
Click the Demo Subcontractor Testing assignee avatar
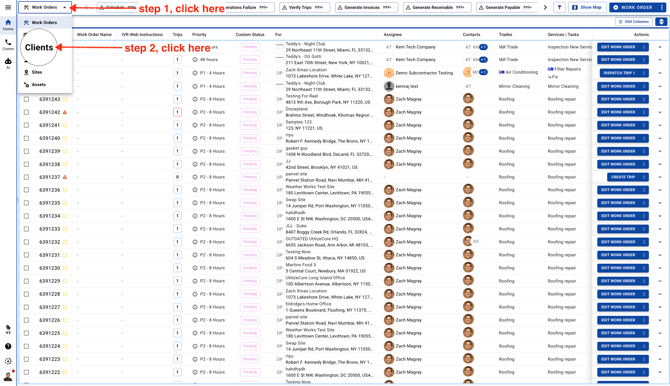coord(388,73)
